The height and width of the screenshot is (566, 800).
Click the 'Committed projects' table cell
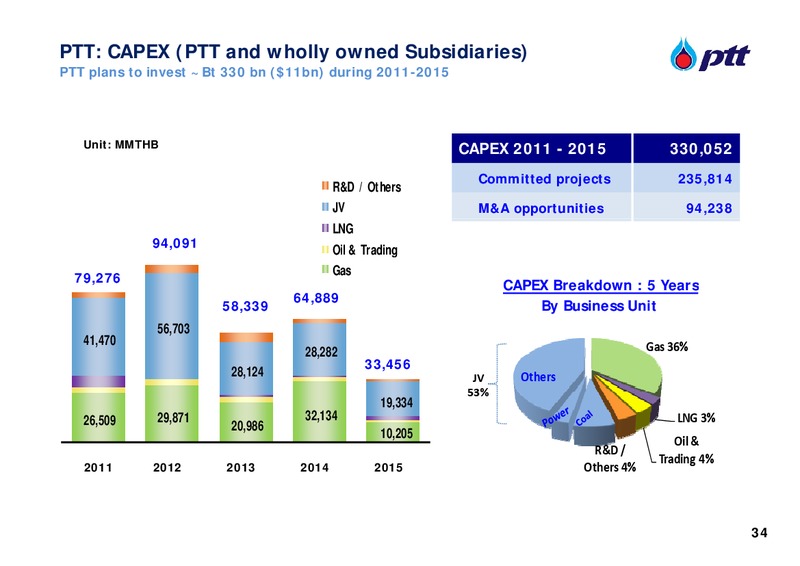[x=541, y=179]
